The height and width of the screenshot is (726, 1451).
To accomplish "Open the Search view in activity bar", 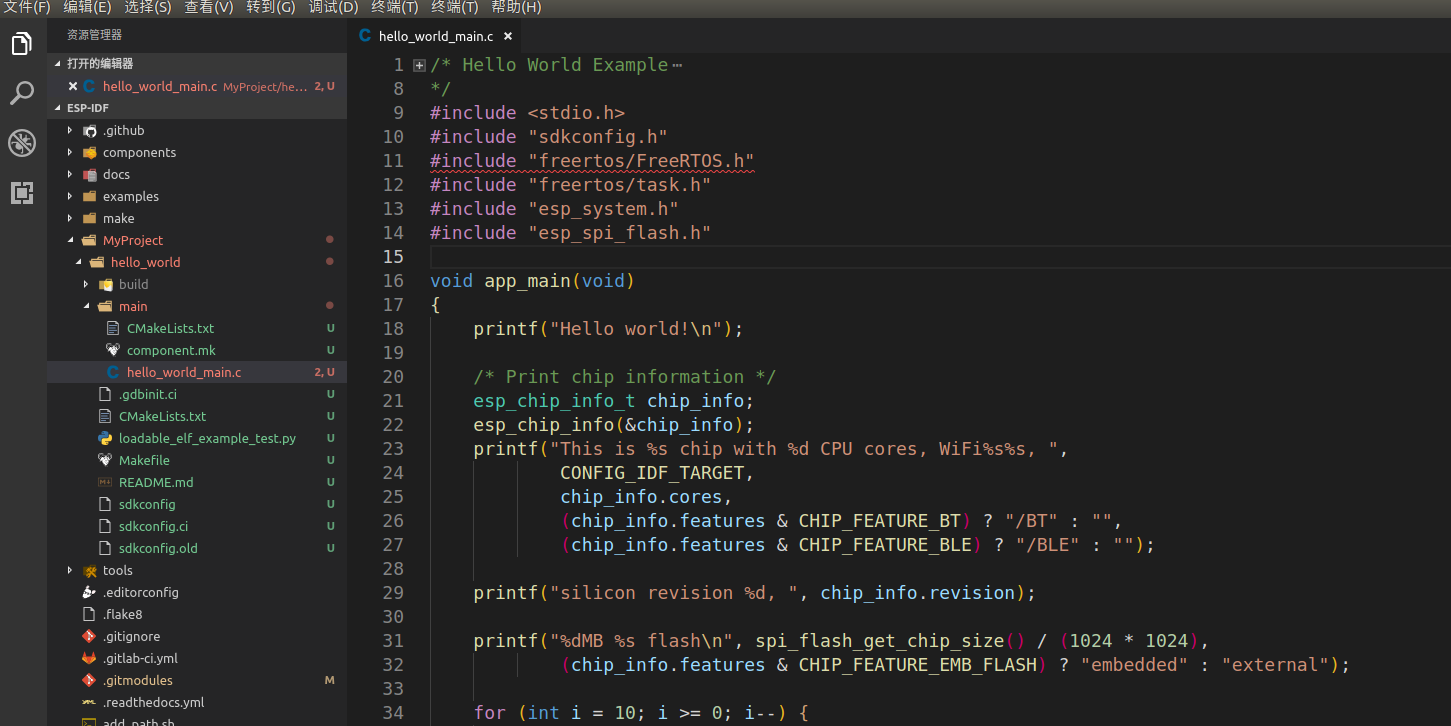I will 22,94.
